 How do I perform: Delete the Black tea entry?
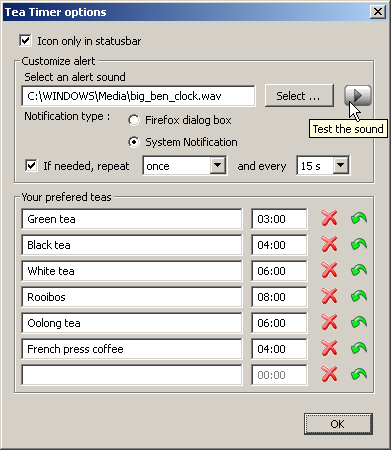329,245
